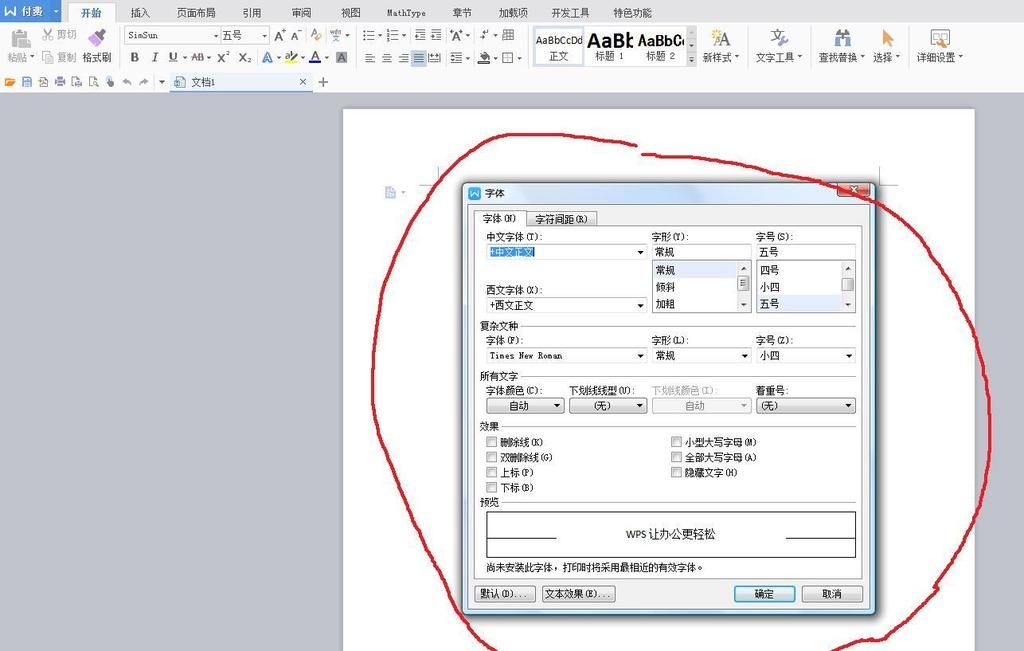The height and width of the screenshot is (651, 1024).
Task: Click the font color A in ribbon
Action: click(x=315, y=57)
